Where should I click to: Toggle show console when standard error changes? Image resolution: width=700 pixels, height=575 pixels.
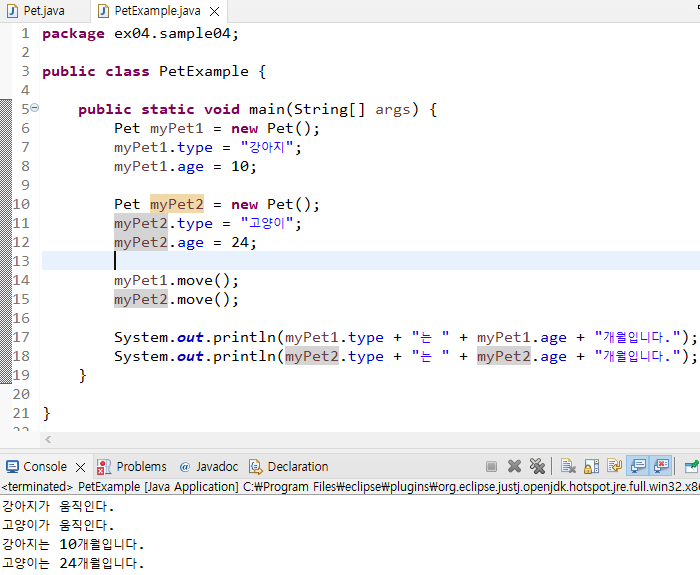point(661,467)
